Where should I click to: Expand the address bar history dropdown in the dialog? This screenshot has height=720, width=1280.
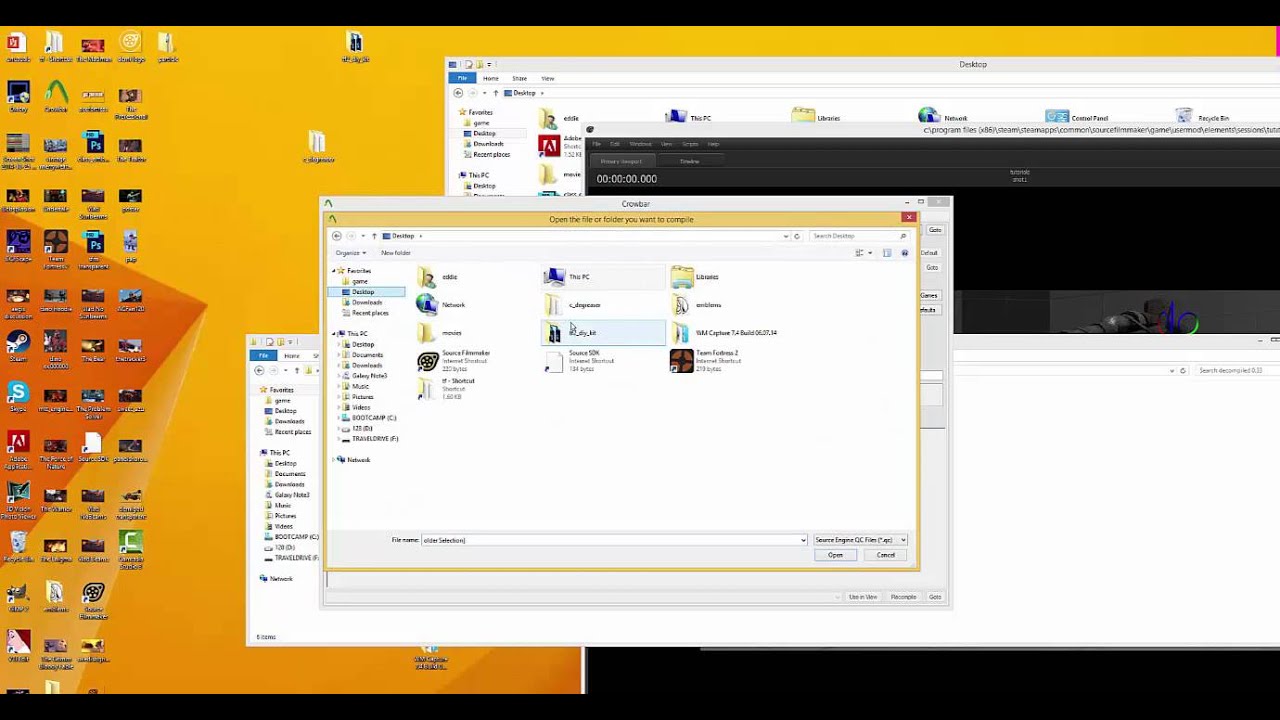click(786, 236)
